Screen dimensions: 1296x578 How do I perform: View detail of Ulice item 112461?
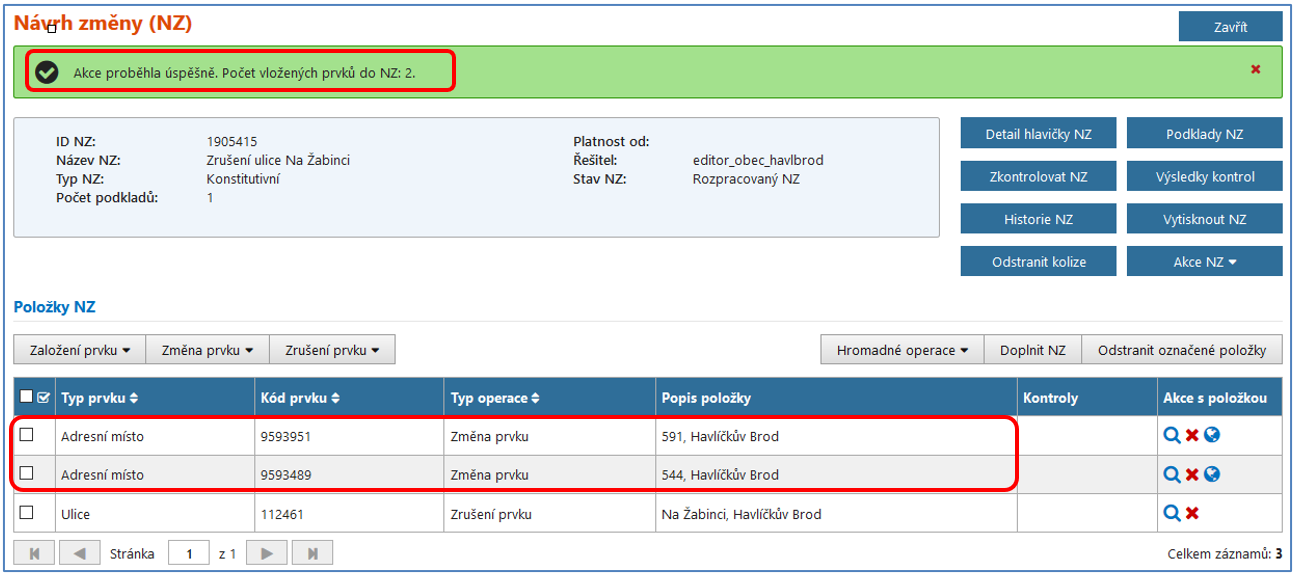point(1171,513)
